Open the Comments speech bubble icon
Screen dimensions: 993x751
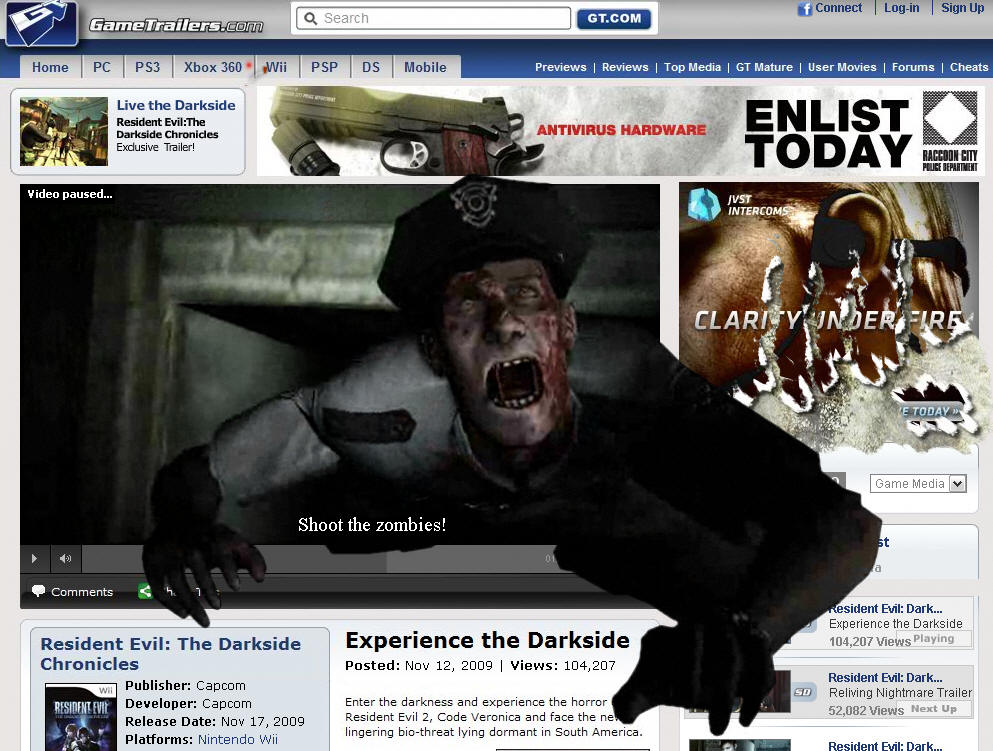(38, 591)
